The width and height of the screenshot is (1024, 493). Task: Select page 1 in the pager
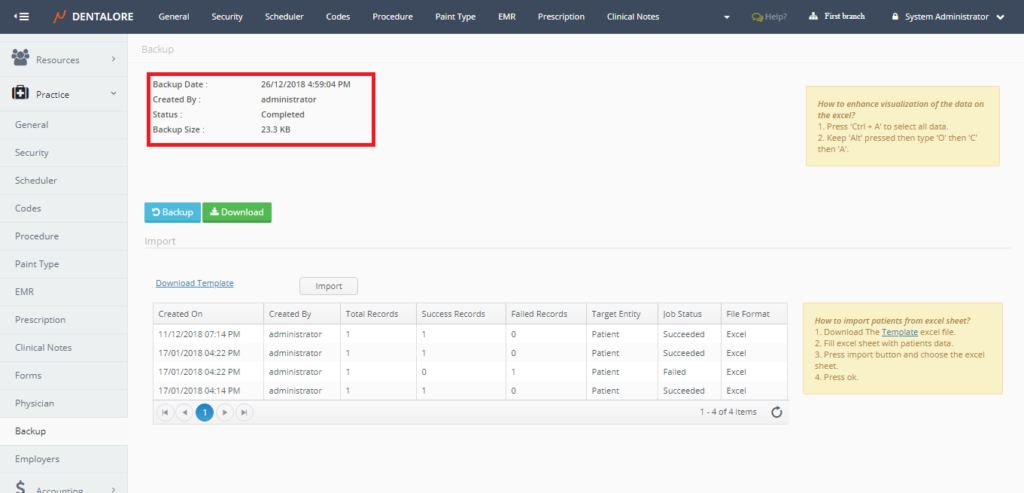coord(204,412)
